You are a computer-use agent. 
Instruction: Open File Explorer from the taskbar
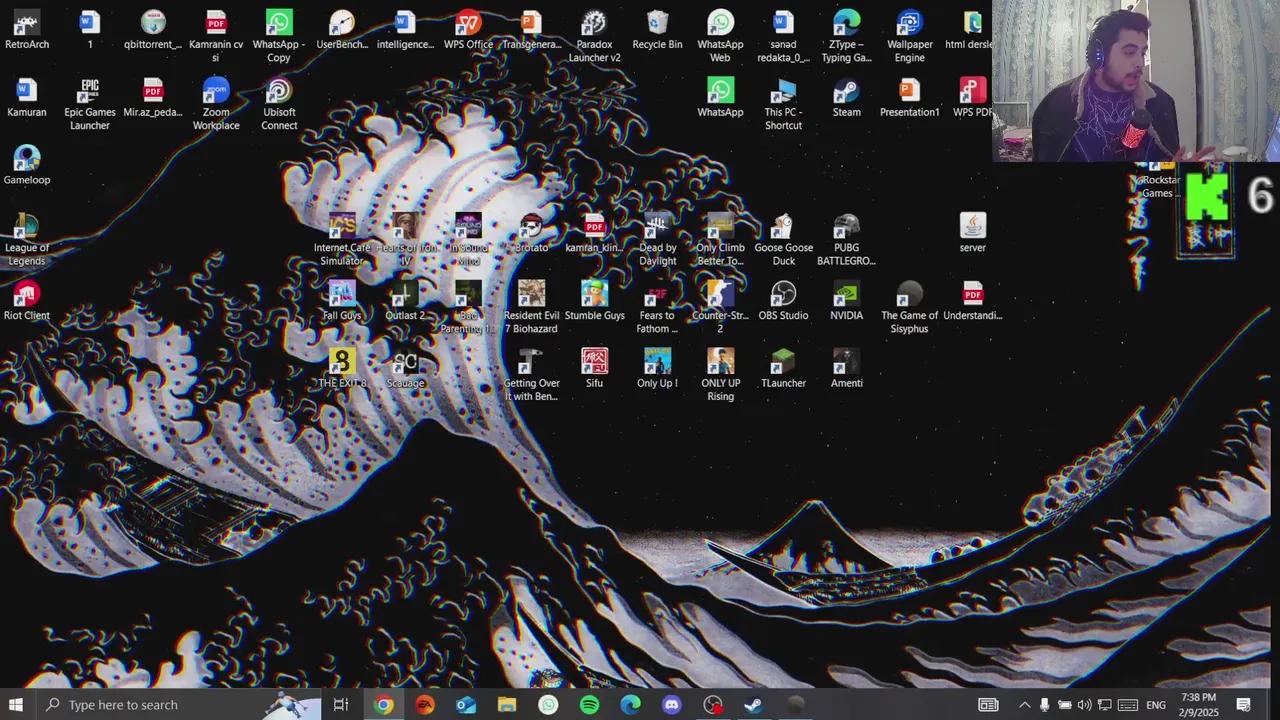[507, 705]
